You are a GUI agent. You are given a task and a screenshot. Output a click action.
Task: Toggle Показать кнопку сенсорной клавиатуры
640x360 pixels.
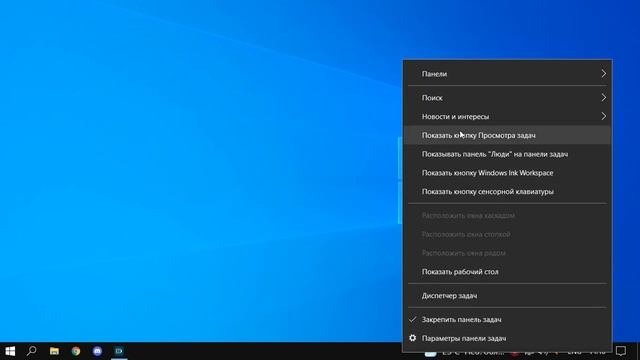tap(507, 192)
